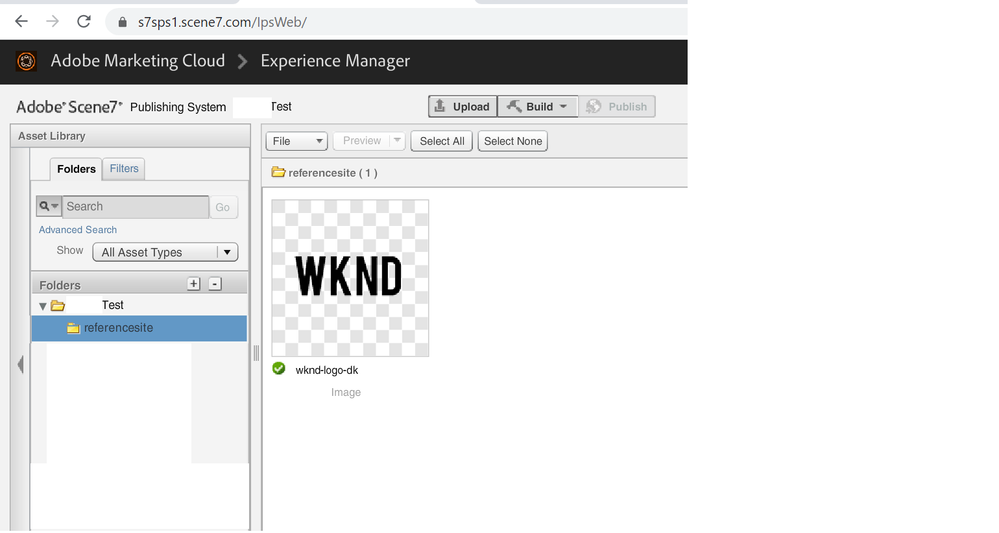The height and width of the screenshot is (533, 999).
Task: Collapse the Asset Library panel arrow
Action: coord(20,365)
